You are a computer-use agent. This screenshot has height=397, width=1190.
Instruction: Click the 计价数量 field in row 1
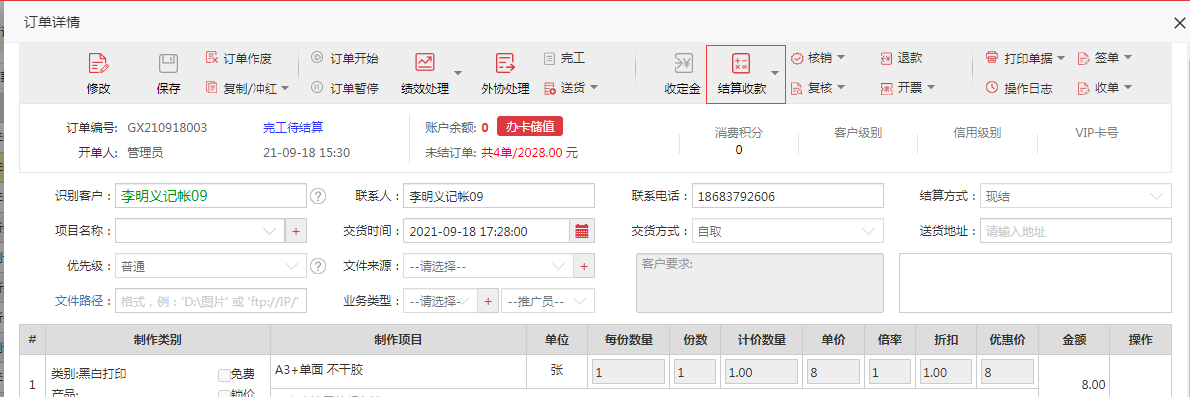[x=761, y=373]
